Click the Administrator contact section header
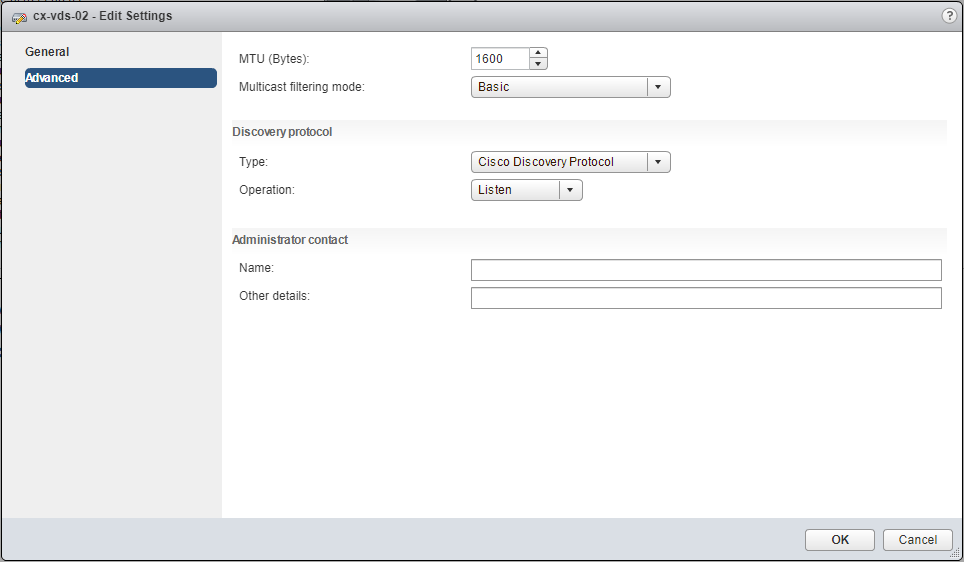The width and height of the screenshot is (964, 562). point(290,240)
